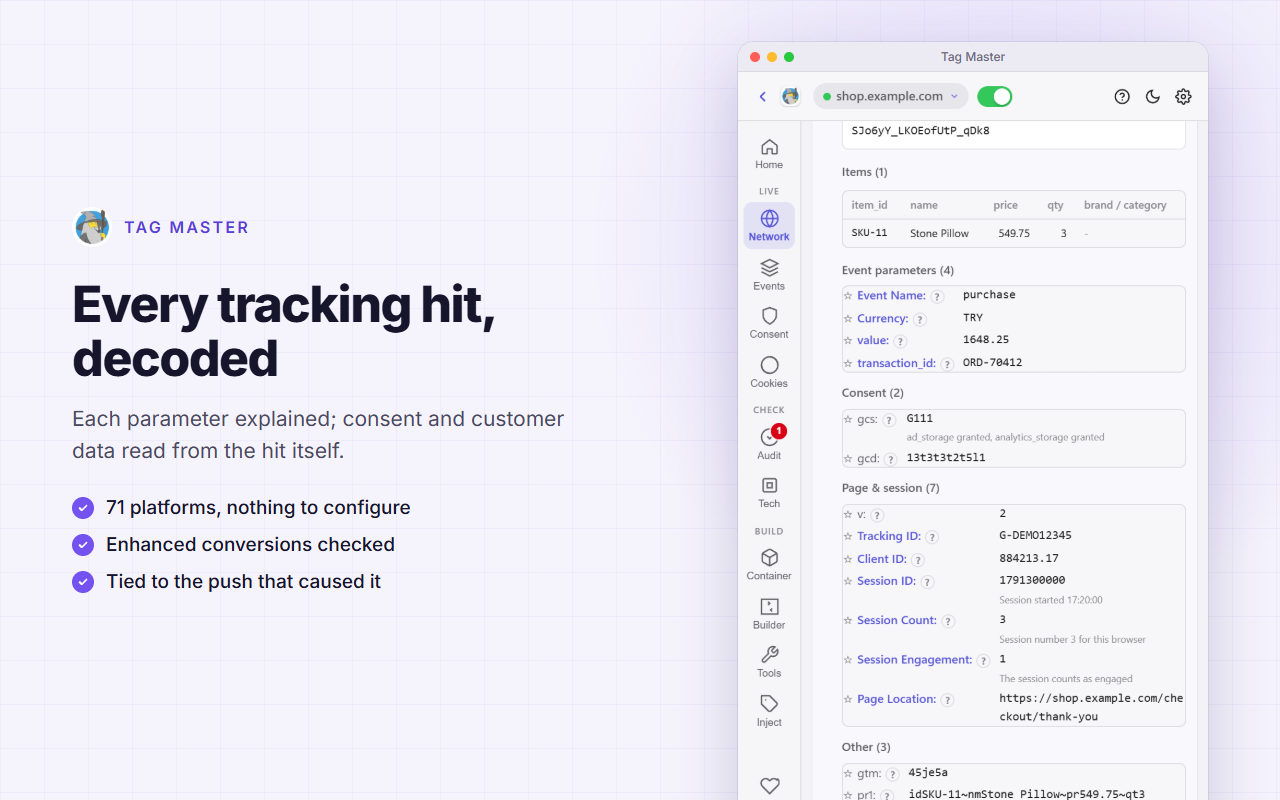
Task: Star the transaction_id parameter
Action: coord(848,364)
